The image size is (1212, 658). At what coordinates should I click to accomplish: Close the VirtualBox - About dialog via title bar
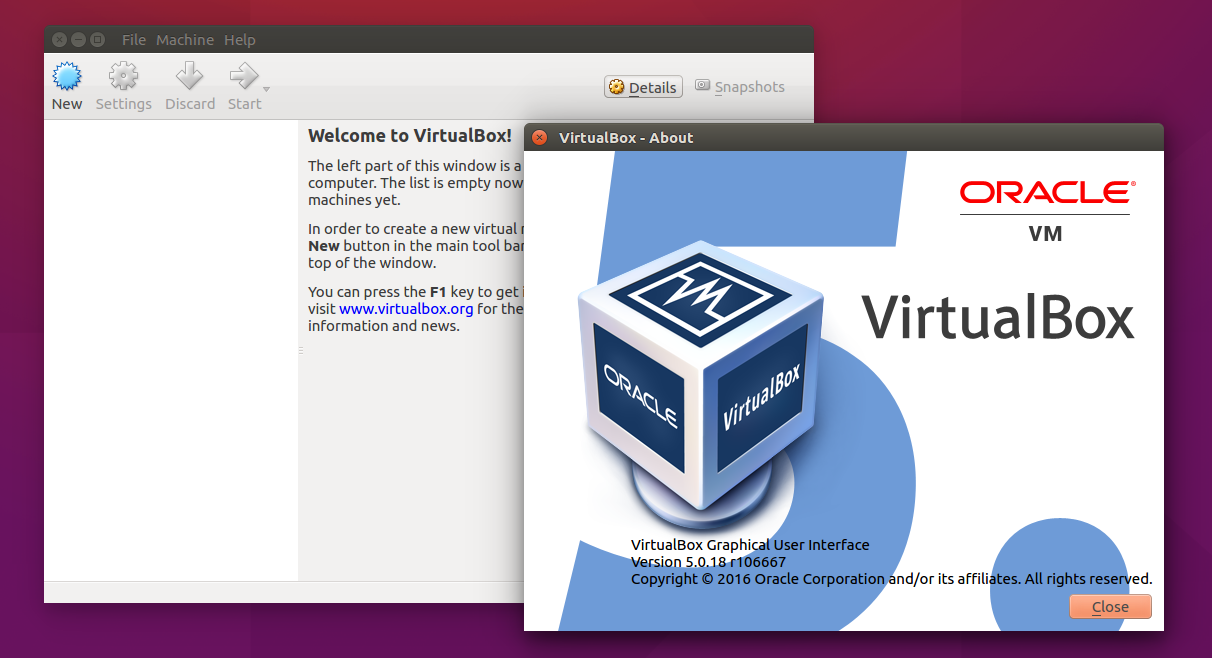pos(540,138)
